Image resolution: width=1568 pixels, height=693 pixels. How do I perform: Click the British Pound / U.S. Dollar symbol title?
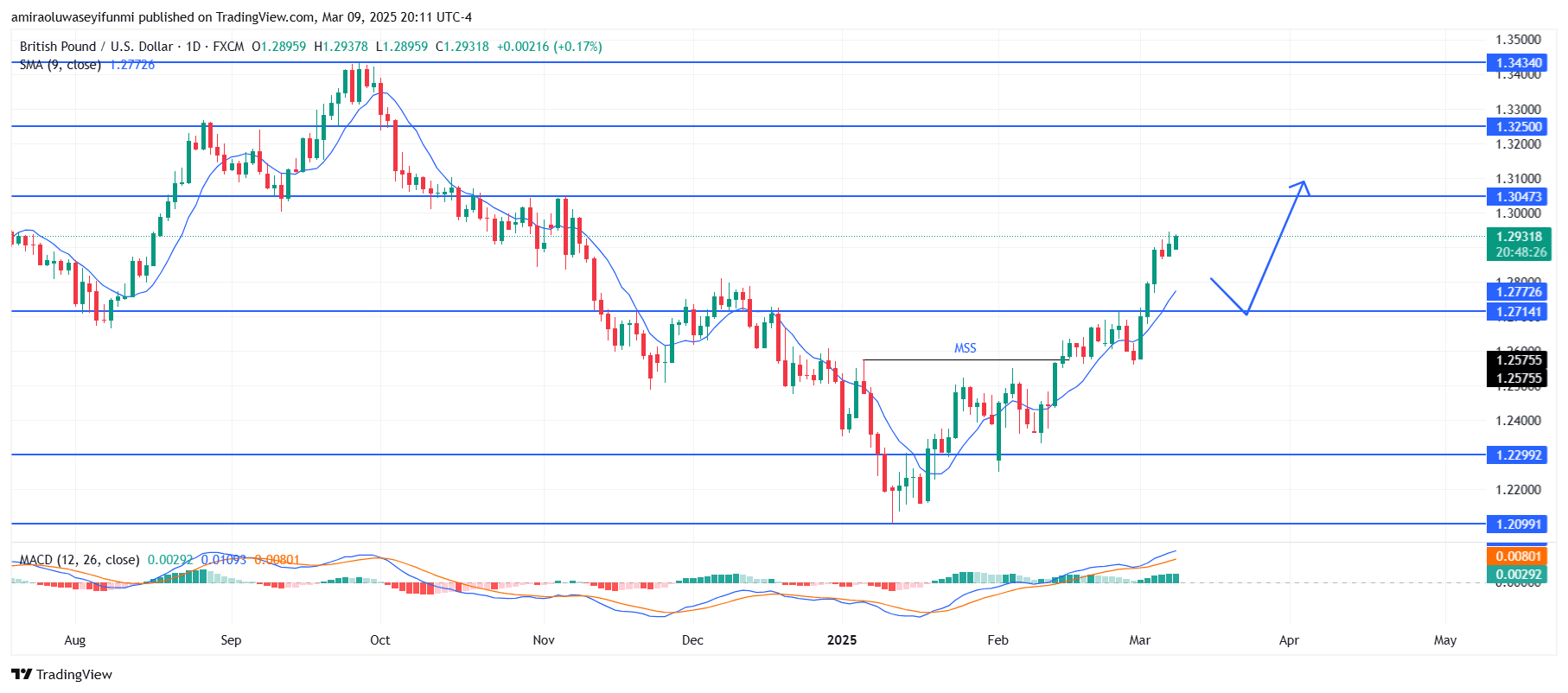96,47
